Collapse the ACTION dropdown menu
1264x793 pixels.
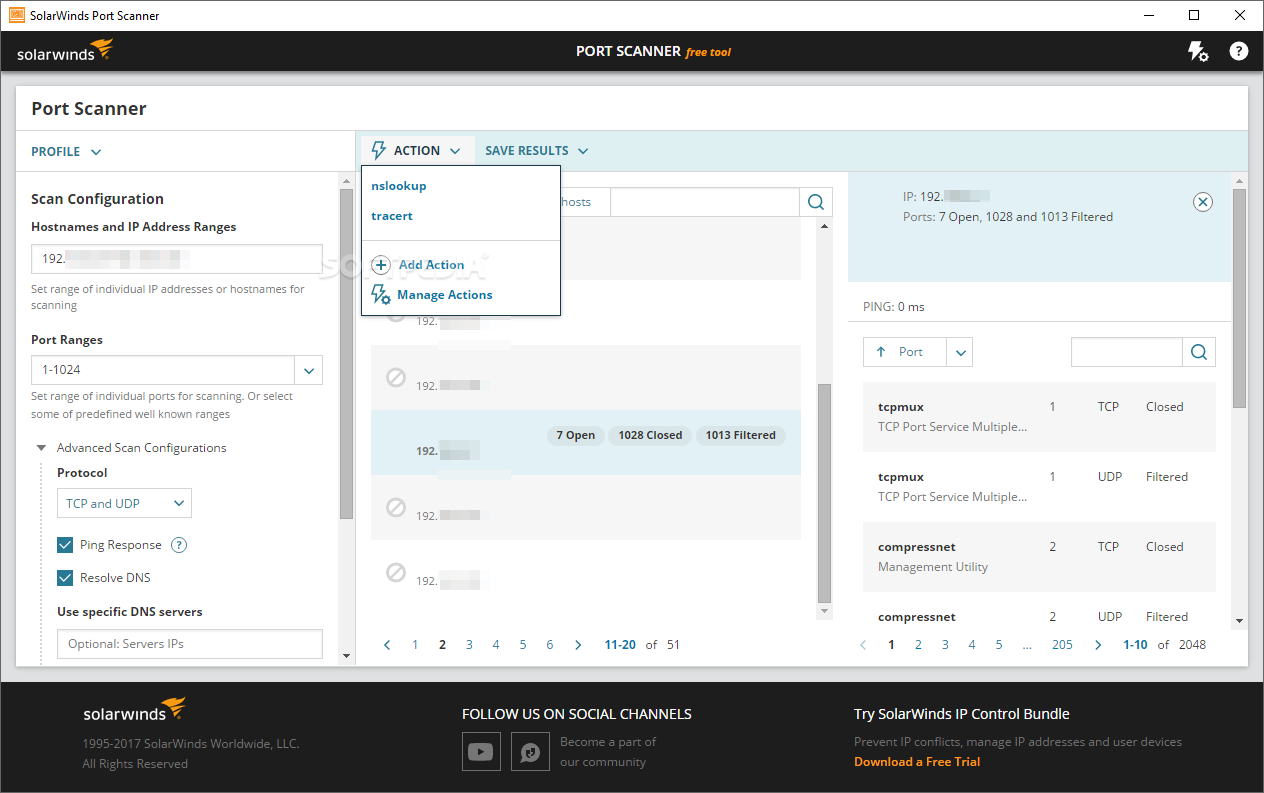pyautogui.click(x=417, y=151)
